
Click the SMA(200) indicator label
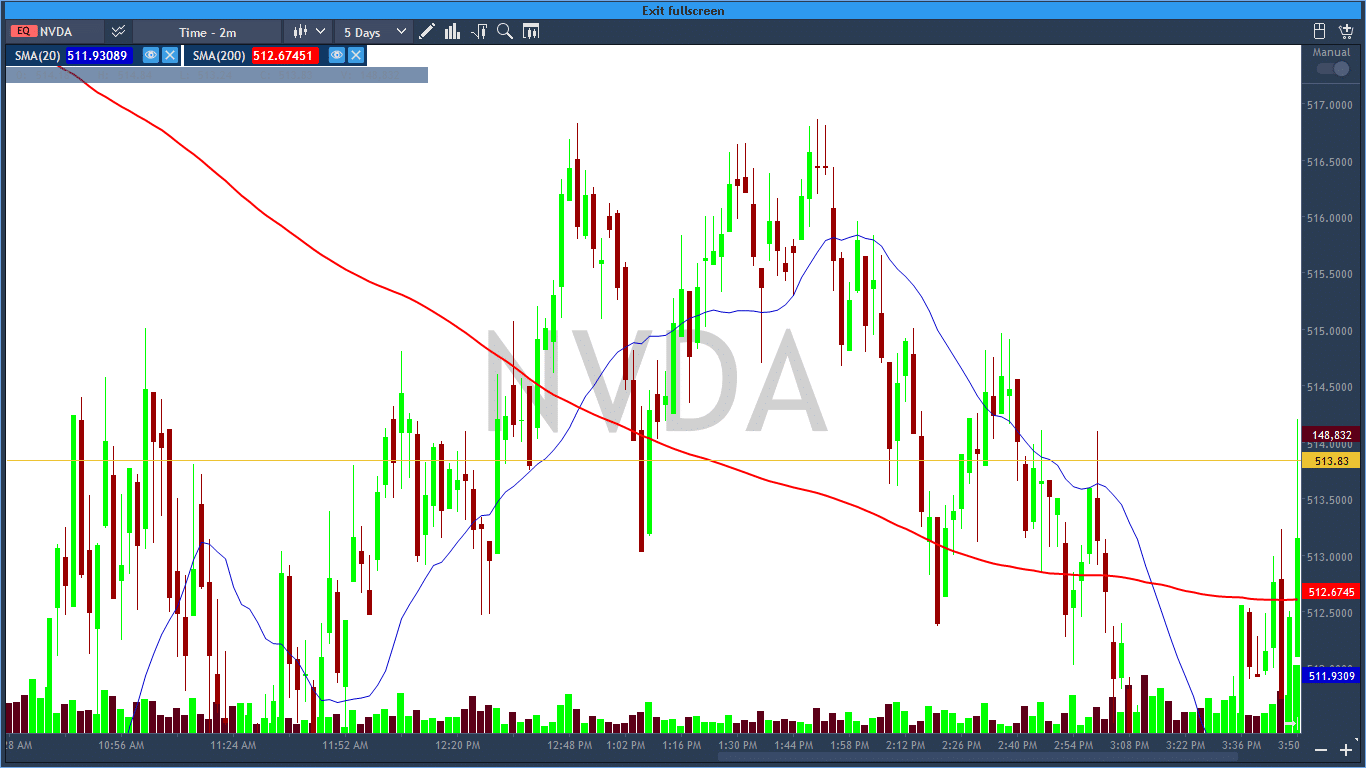pos(220,56)
